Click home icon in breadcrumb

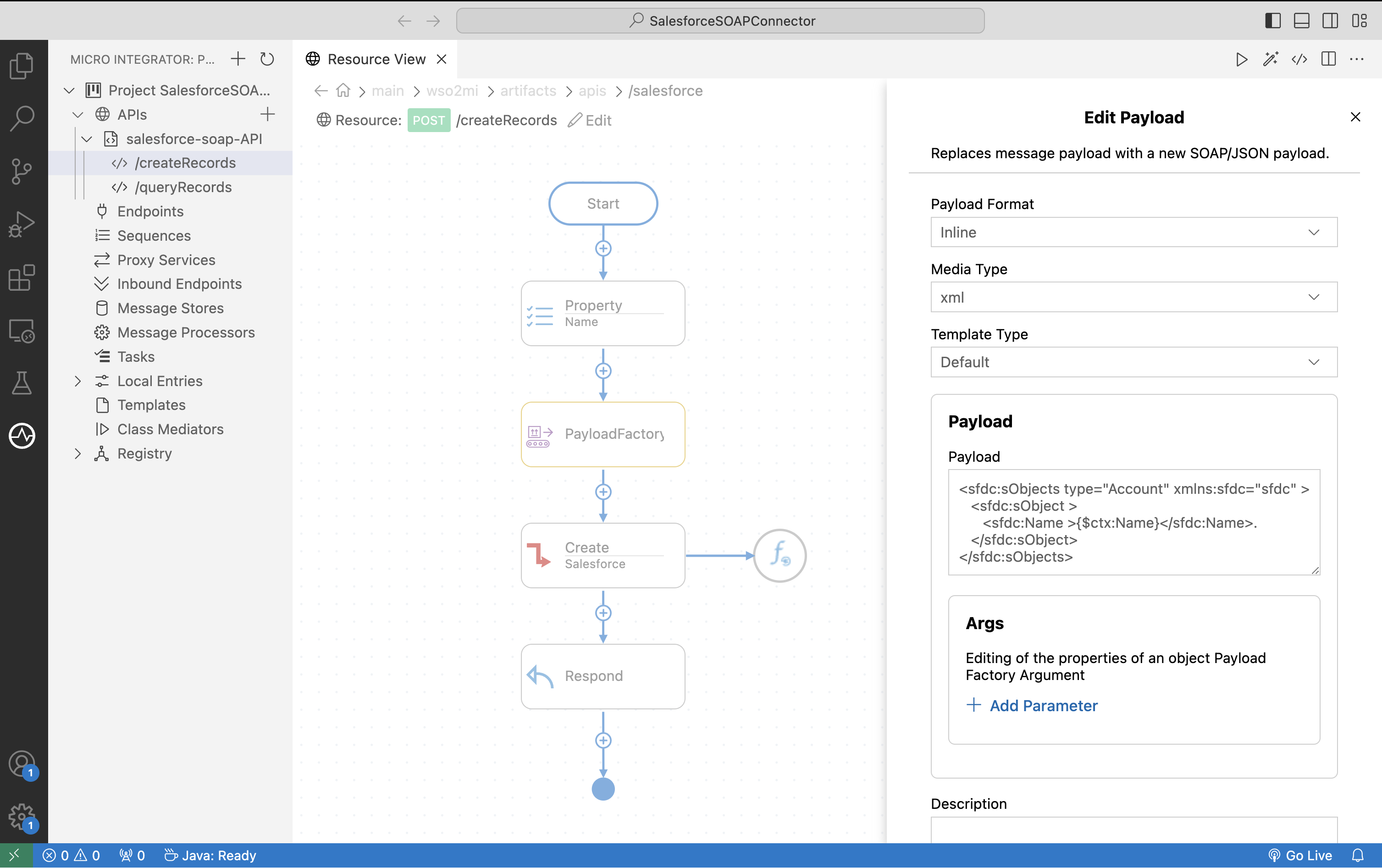tap(343, 91)
